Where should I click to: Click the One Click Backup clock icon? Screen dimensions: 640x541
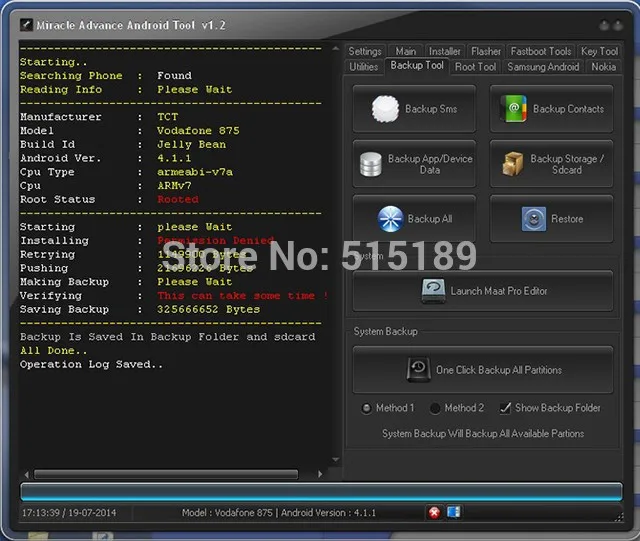click(418, 370)
